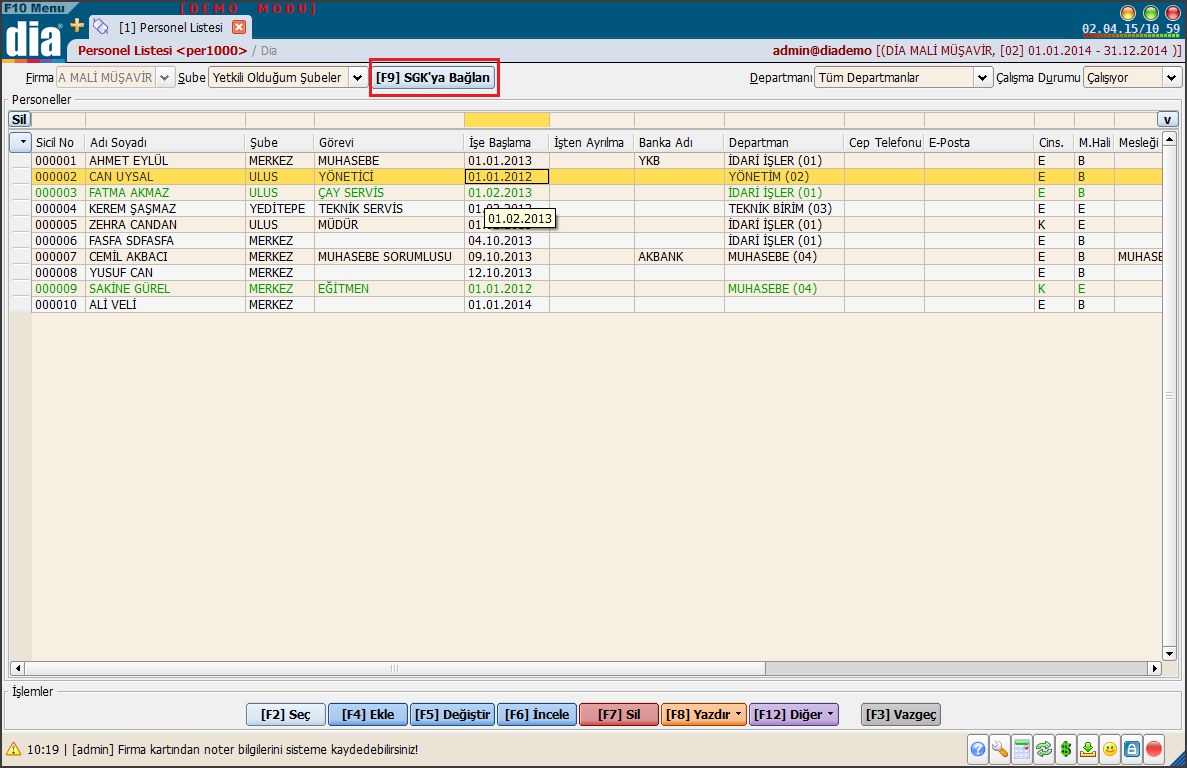
Task: Click the orange round window button
Action: coord(1128,13)
